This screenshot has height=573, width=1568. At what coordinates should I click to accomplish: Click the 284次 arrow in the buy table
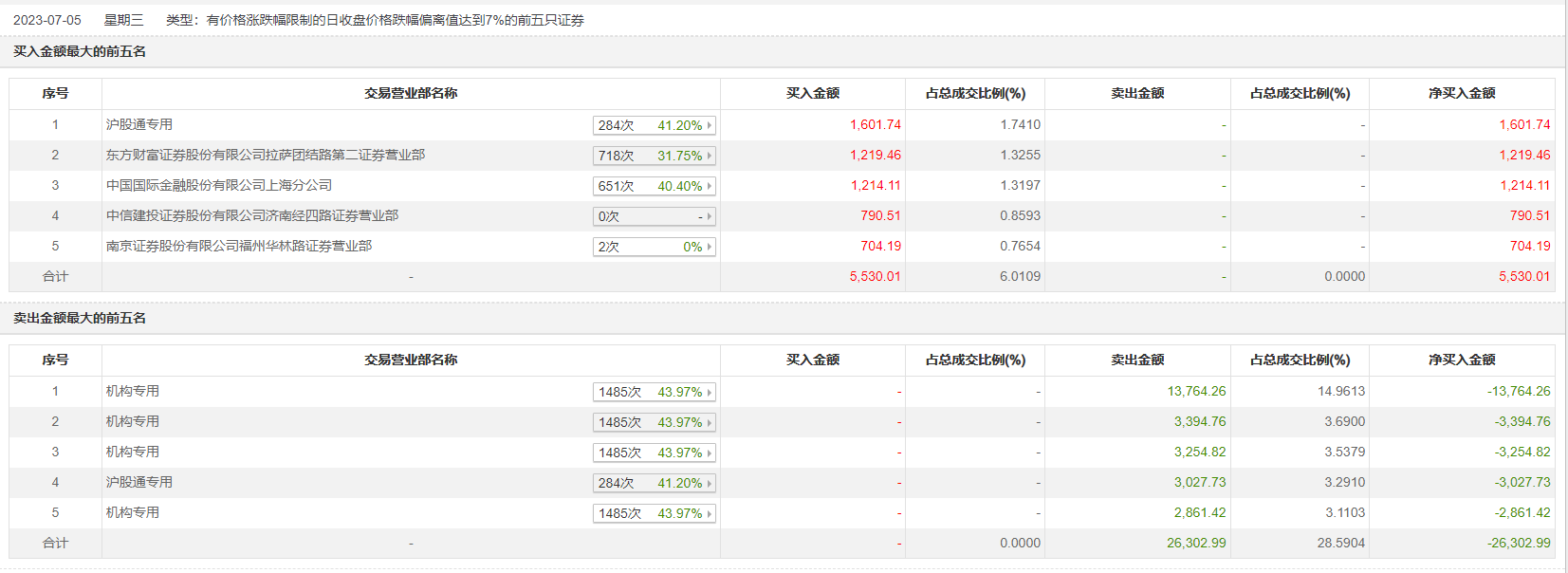coord(709,125)
